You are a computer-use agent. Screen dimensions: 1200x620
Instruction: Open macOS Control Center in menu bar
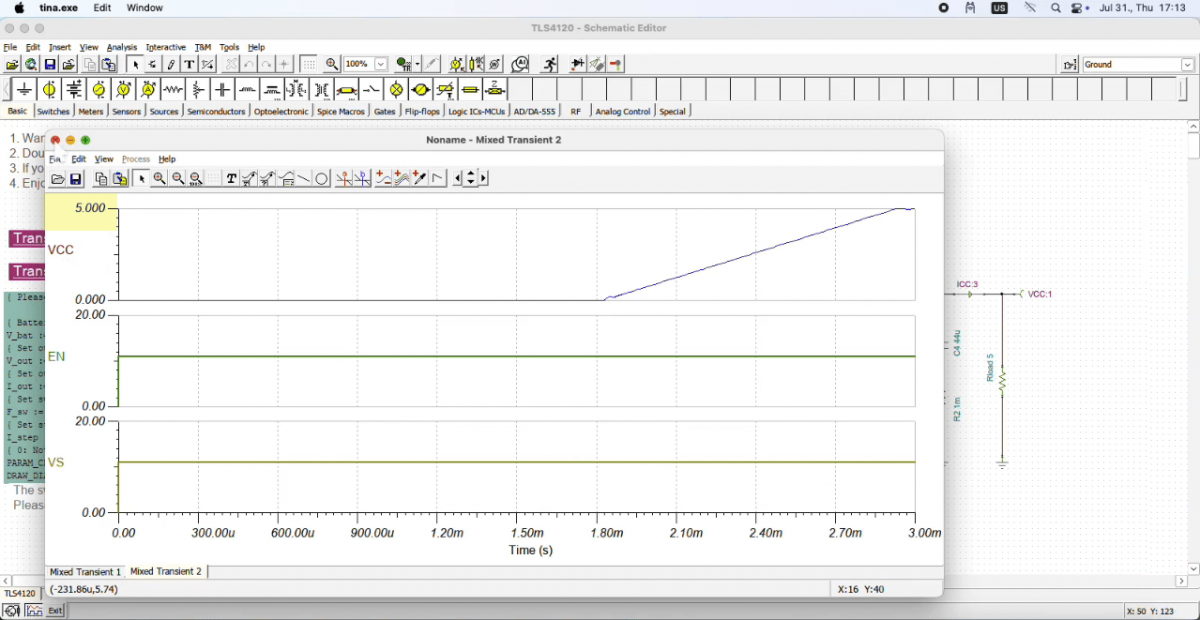point(1078,8)
